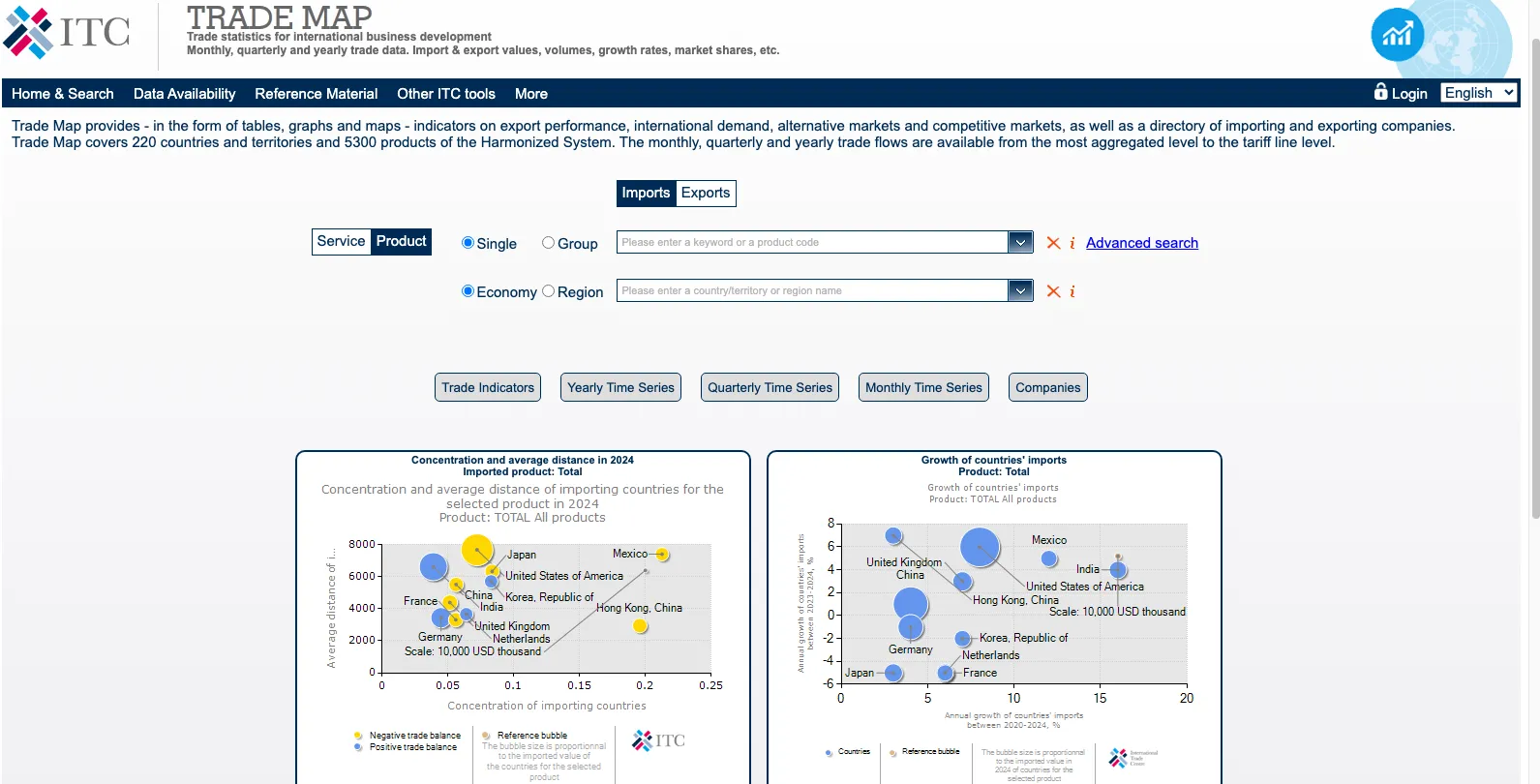Click 'Korea, Republic of' label in concentration chart
Image resolution: width=1540 pixels, height=784 pixels.
[x=550, y=597]
